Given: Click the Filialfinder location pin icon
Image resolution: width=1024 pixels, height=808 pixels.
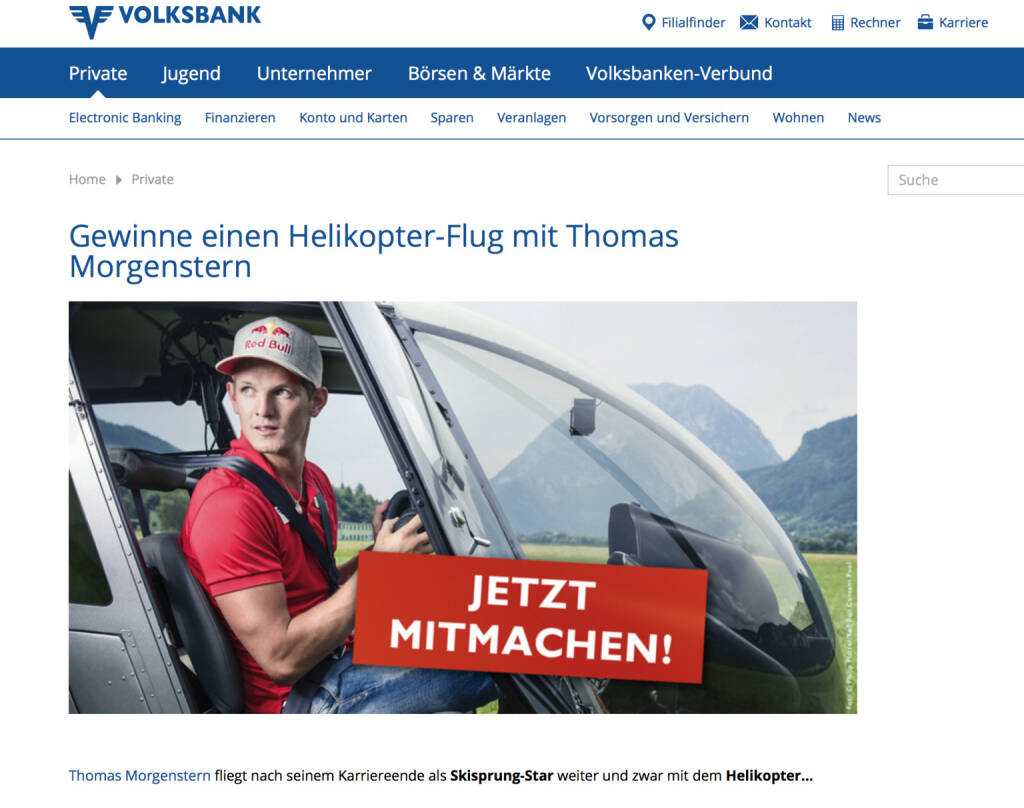Looking at the screenshot, I should click(x=648, y=22).
